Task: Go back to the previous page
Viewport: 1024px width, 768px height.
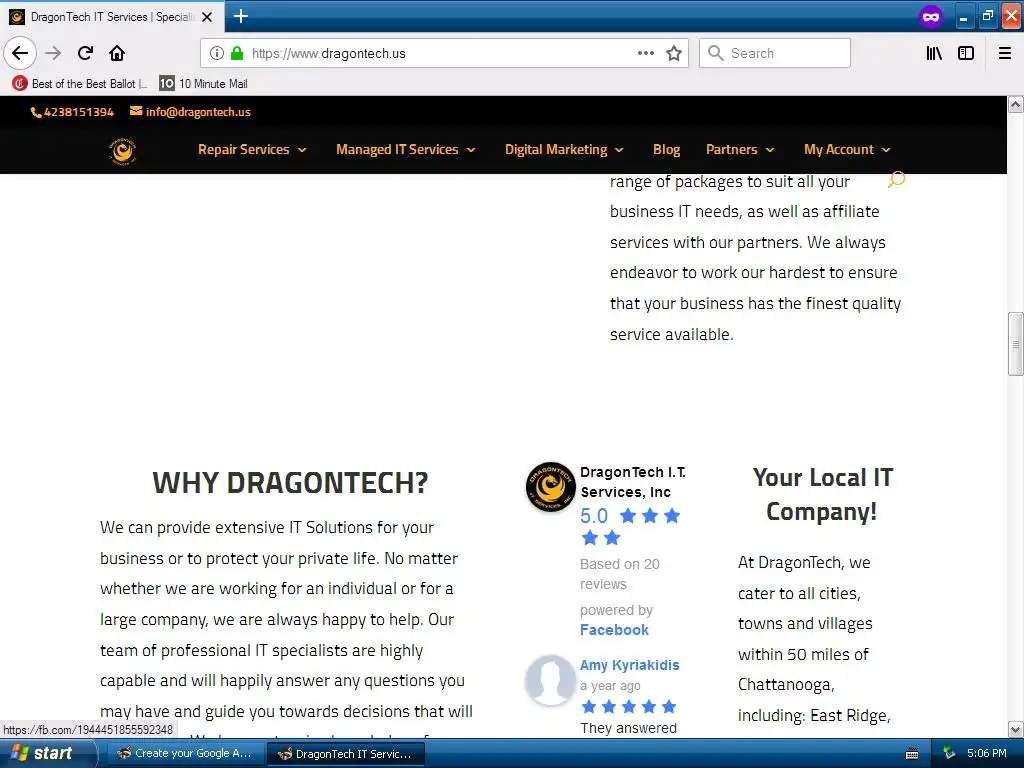Action: point(20,53)
